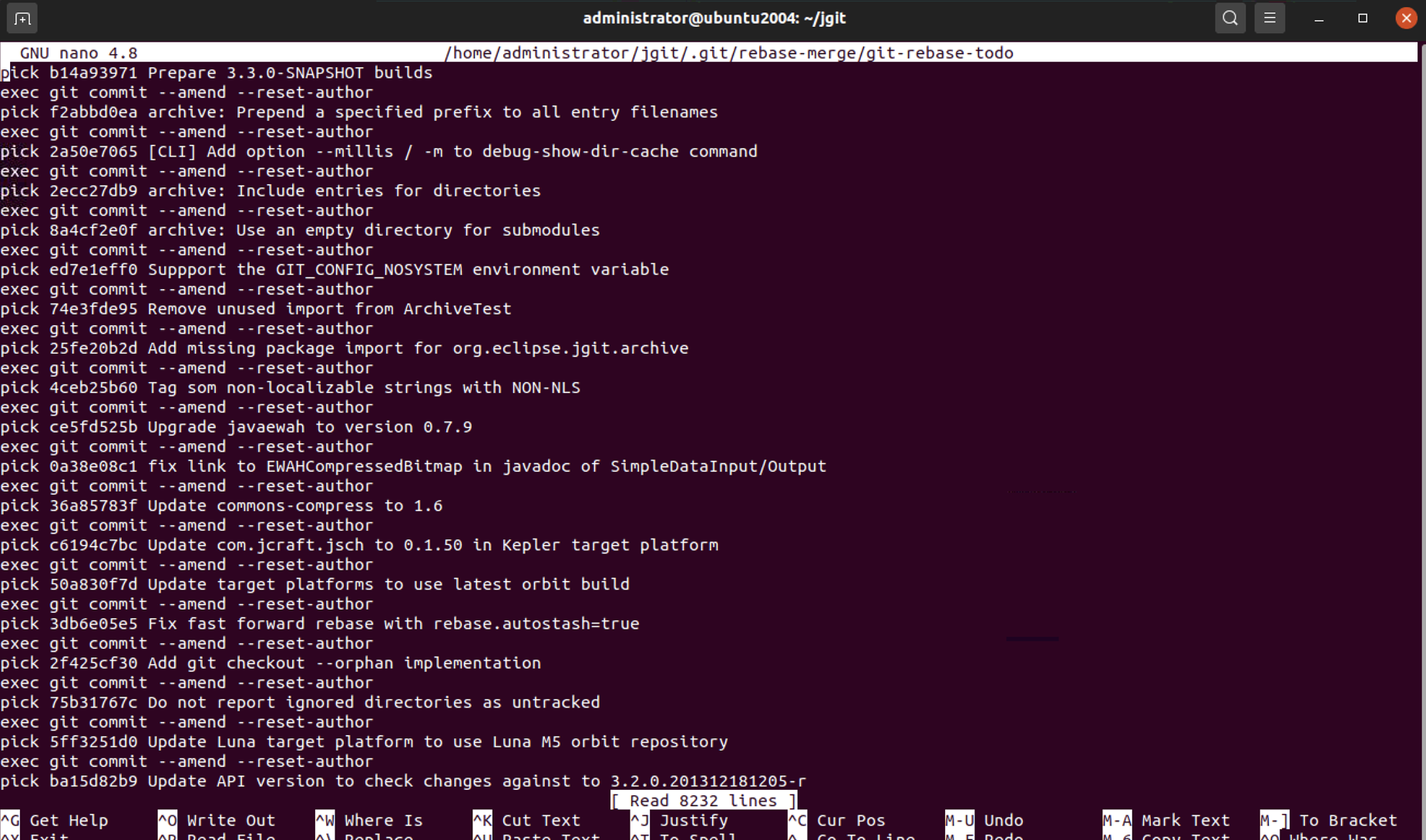Select the ^W Where Is shortcut
The width and height of the screenshot is (1426, 840).
point(369,821)
